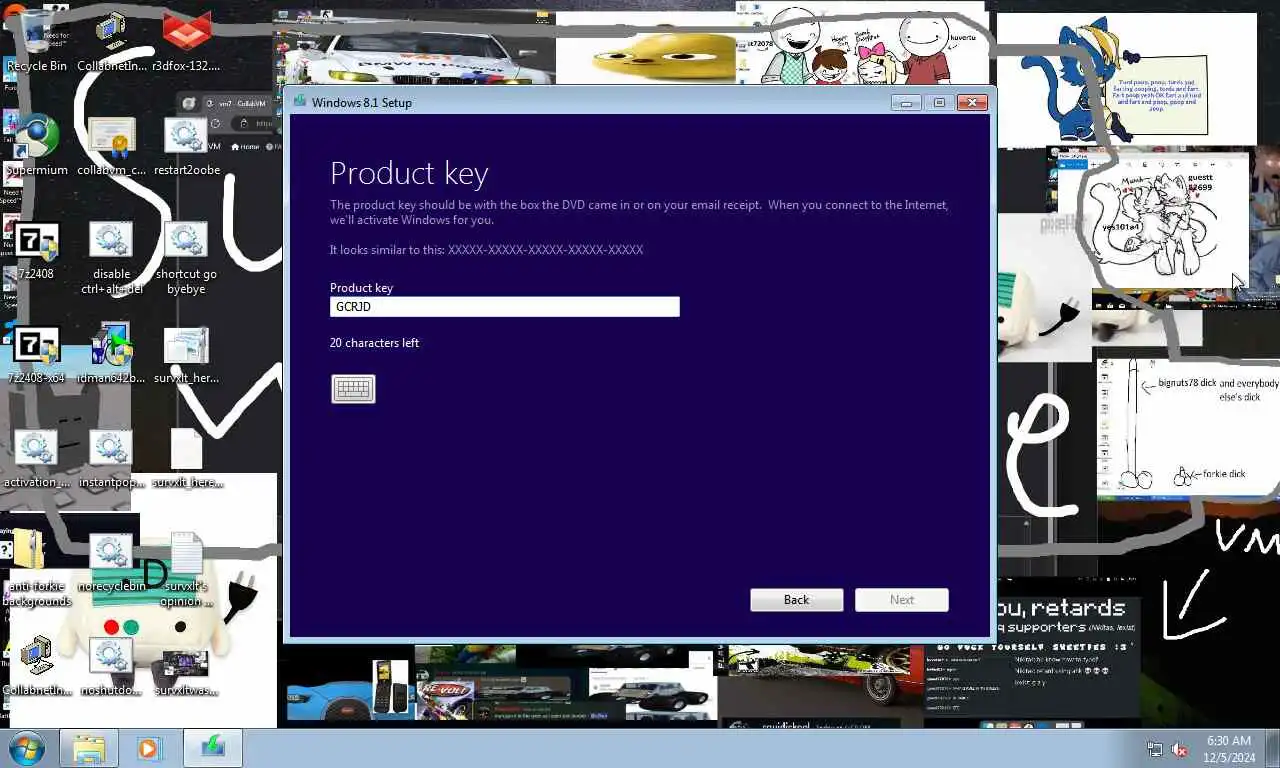Viewport: 1280px width, 768px height.
Task: Click the 'Product key' heading
Action: point(409,174)
